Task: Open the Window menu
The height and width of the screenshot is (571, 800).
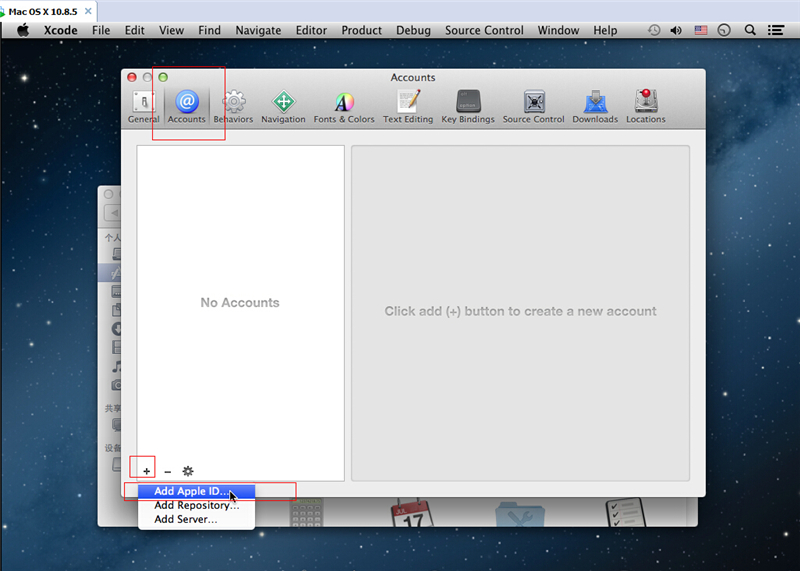Action: coord(558,30)
